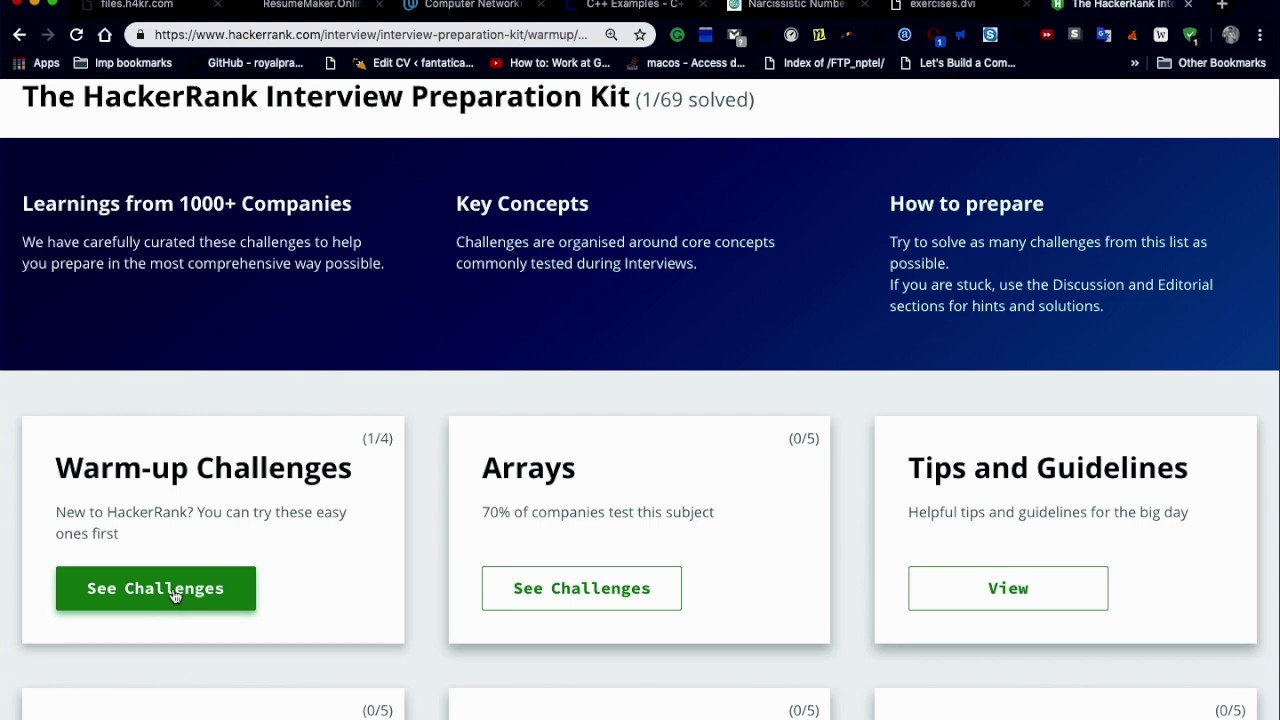Open the GitHub - royalpra bookmark

click(x=245, y=63)
